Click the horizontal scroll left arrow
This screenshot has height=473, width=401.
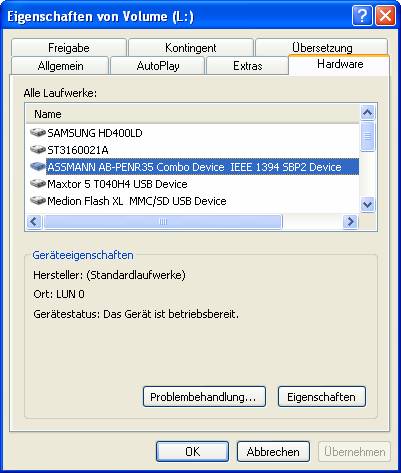point(34,221)
